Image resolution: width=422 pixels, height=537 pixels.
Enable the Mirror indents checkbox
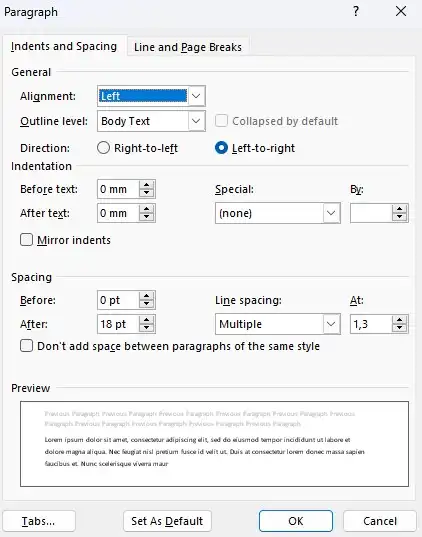(26, 240)
